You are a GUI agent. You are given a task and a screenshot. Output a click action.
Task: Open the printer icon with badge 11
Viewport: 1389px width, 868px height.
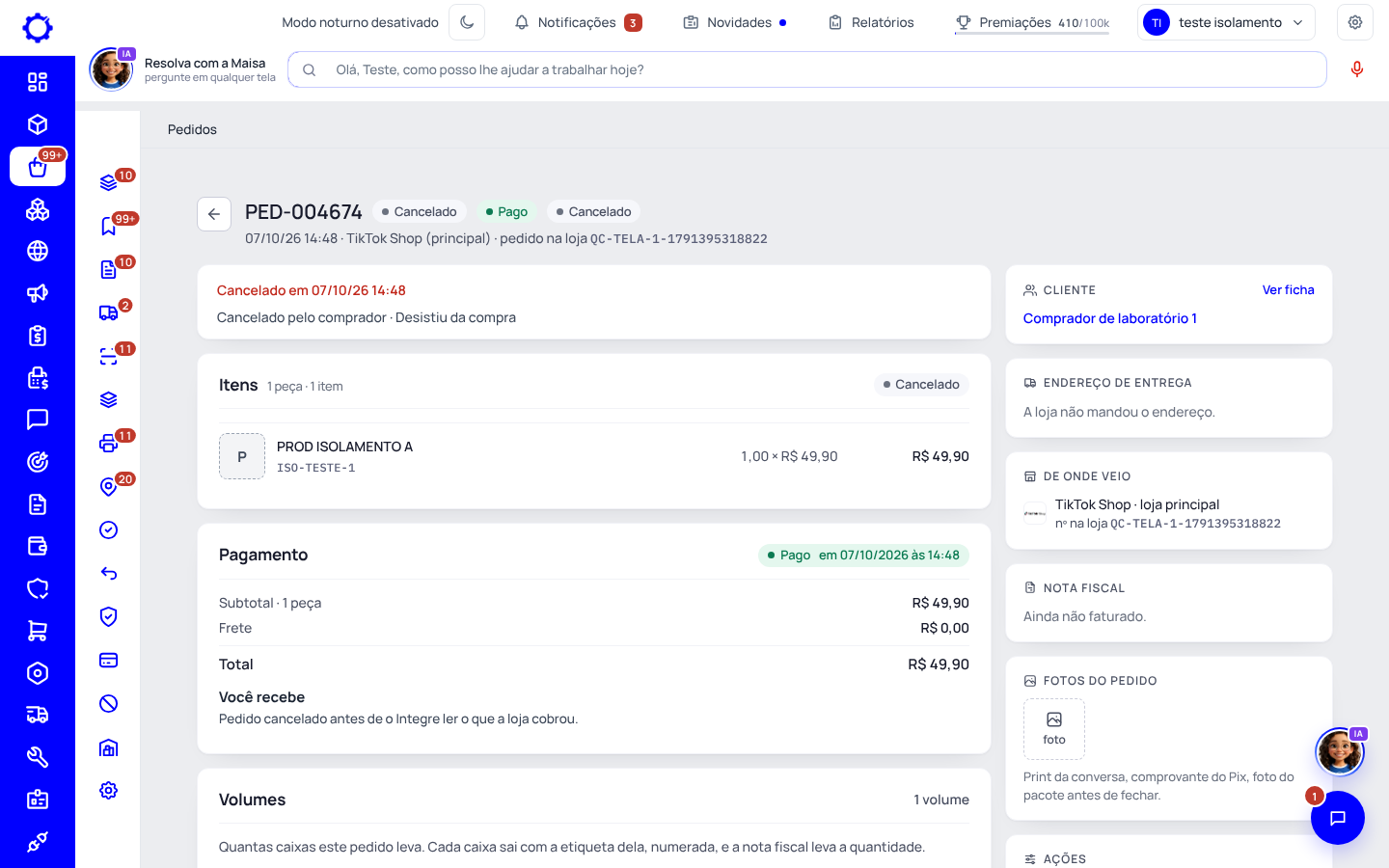click(x=109, y=443)
